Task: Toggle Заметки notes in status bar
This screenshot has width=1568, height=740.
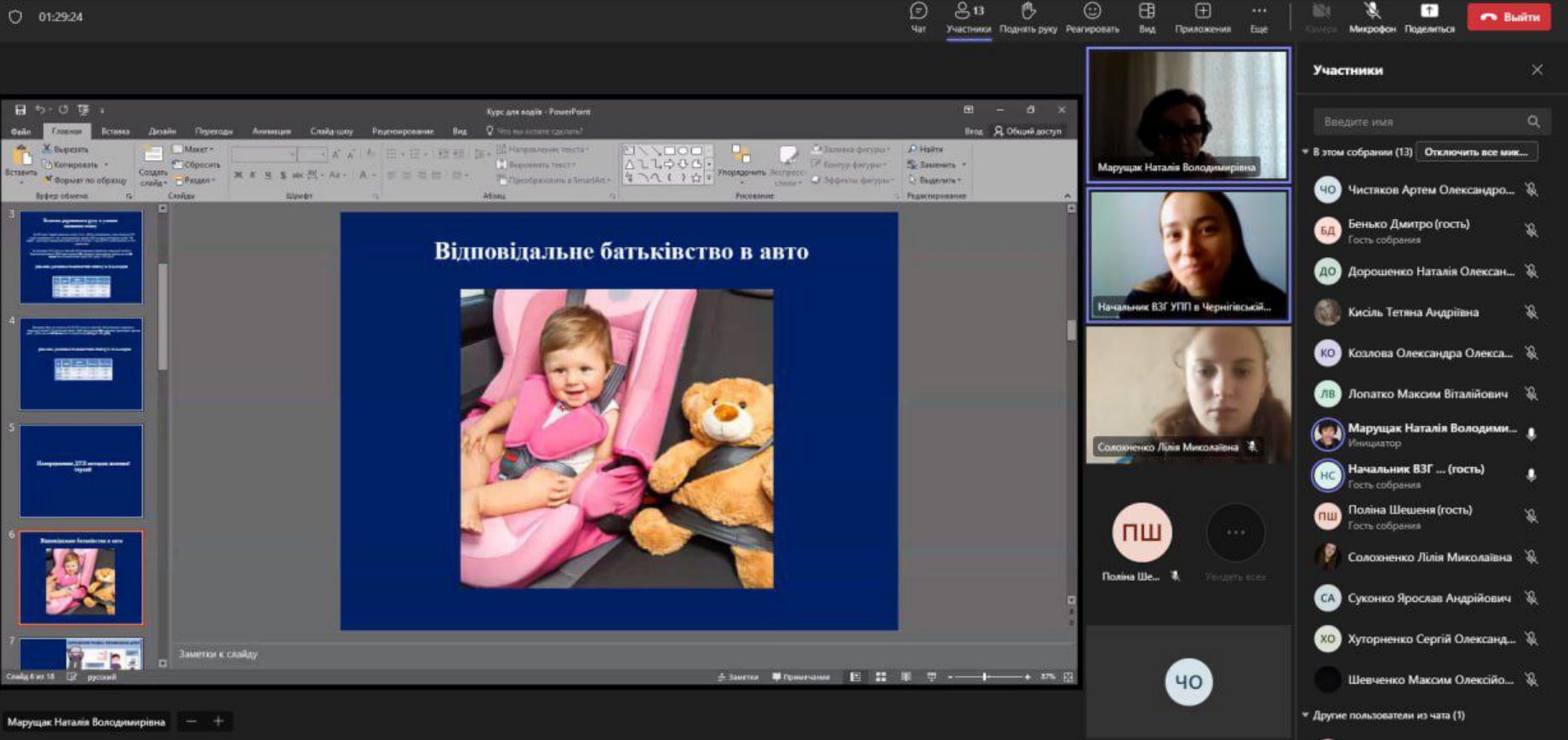Action: point(737,677)
